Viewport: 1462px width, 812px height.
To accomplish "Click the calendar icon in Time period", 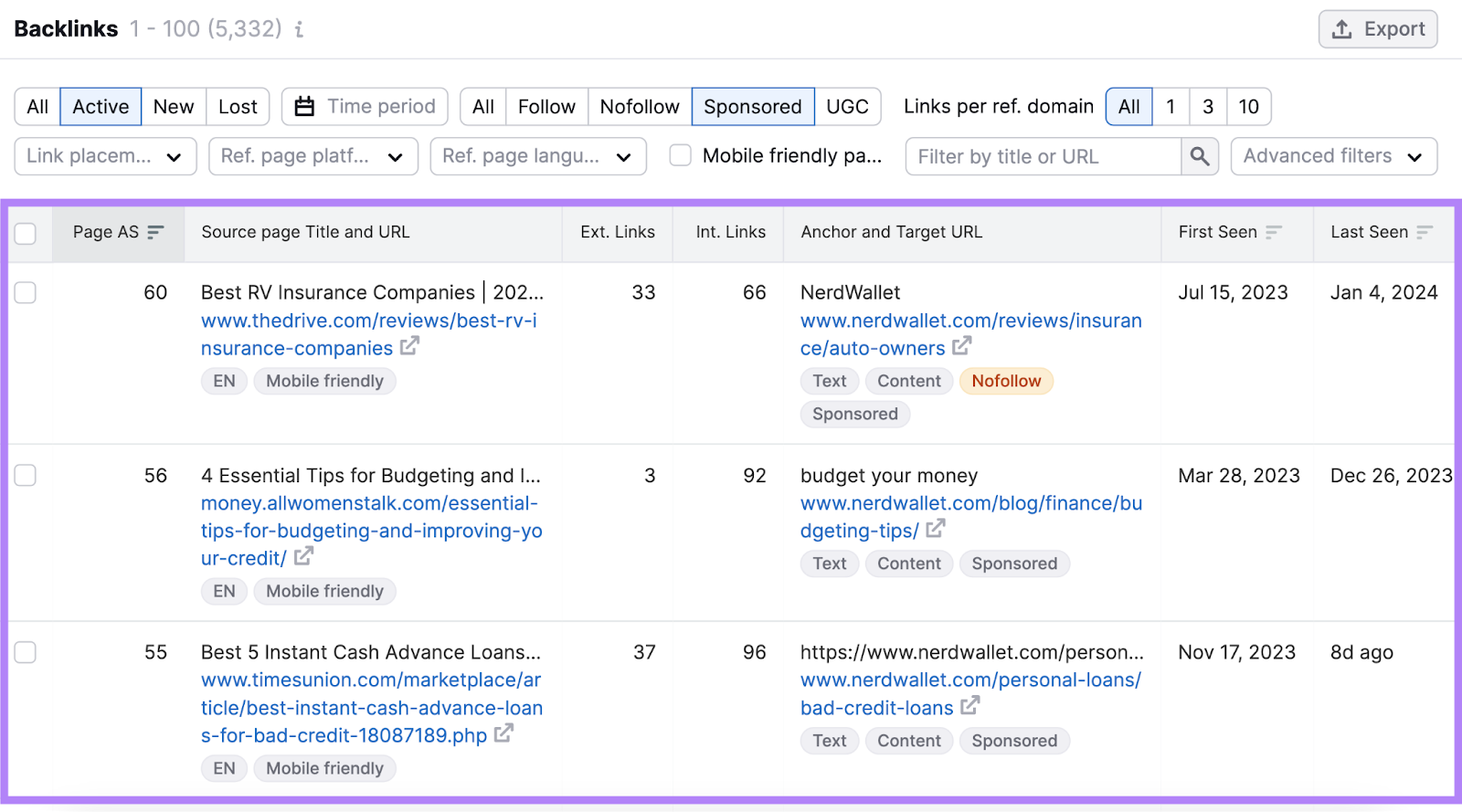I will coord(304,107).
